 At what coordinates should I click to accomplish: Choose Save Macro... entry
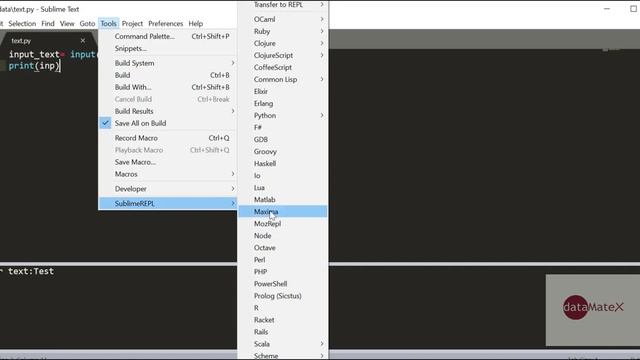coord(168,162)
